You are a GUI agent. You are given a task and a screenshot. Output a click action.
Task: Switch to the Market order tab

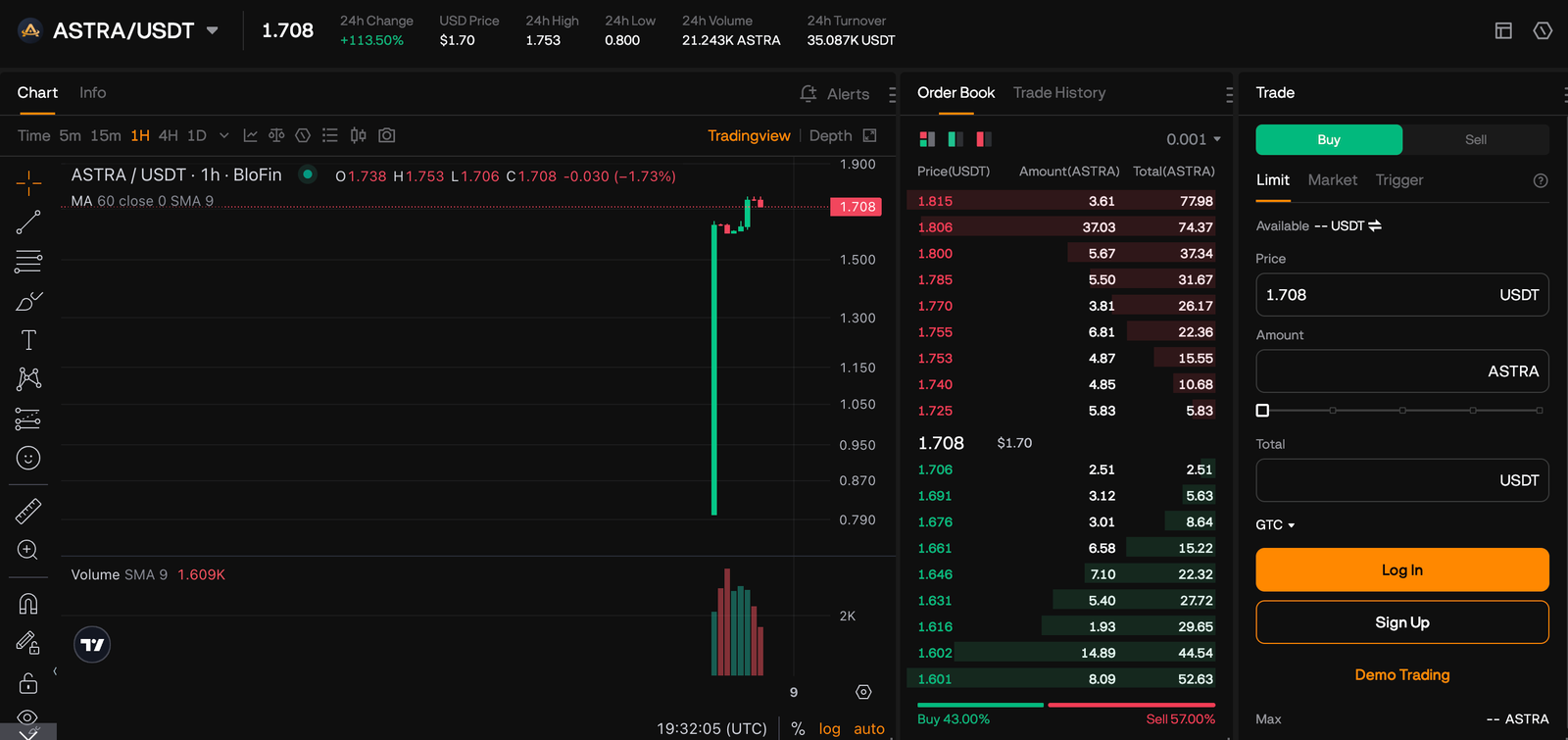click(x=1332, y=180)
